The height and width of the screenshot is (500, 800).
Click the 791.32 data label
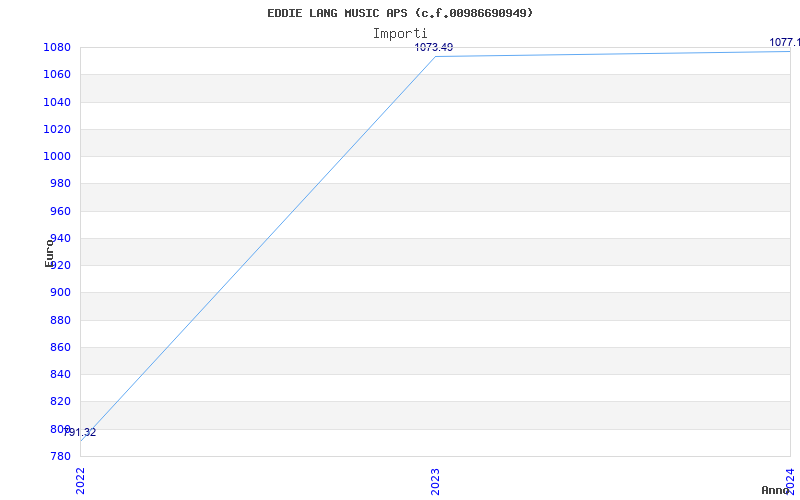[x=80, y=433]
